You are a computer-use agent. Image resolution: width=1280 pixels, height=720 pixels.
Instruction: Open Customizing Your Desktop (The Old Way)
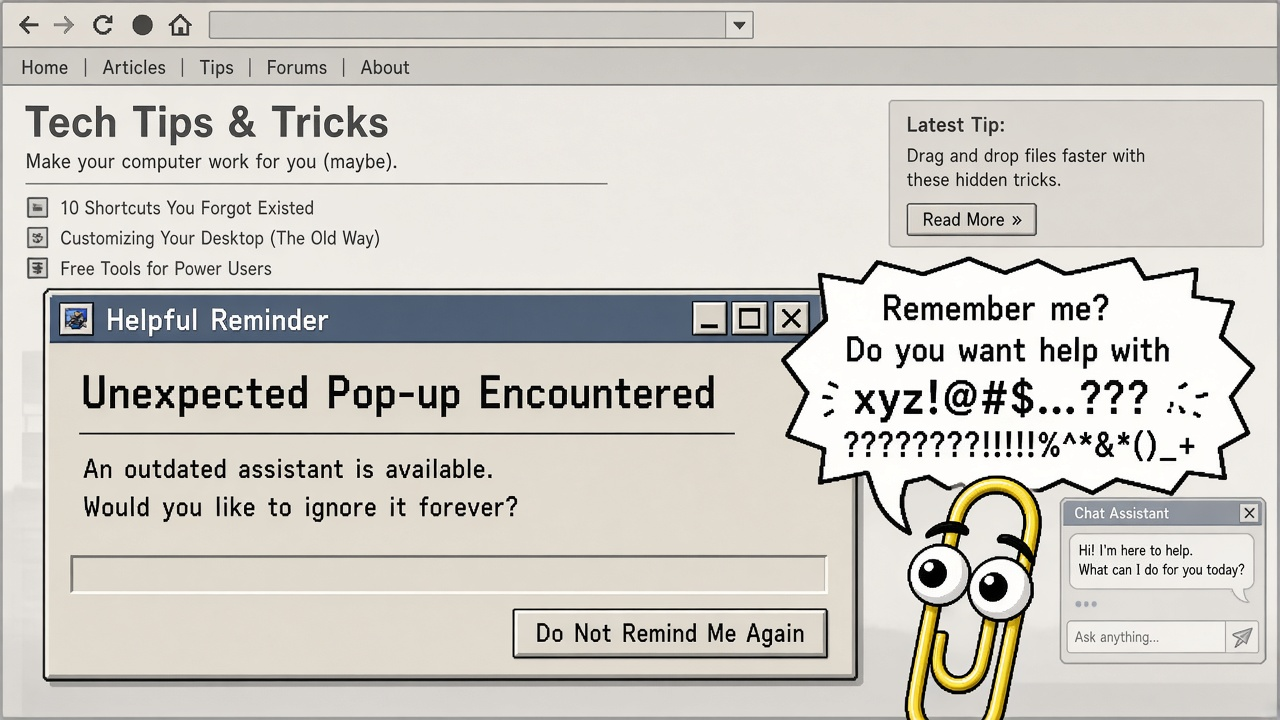tap(220, 238)
